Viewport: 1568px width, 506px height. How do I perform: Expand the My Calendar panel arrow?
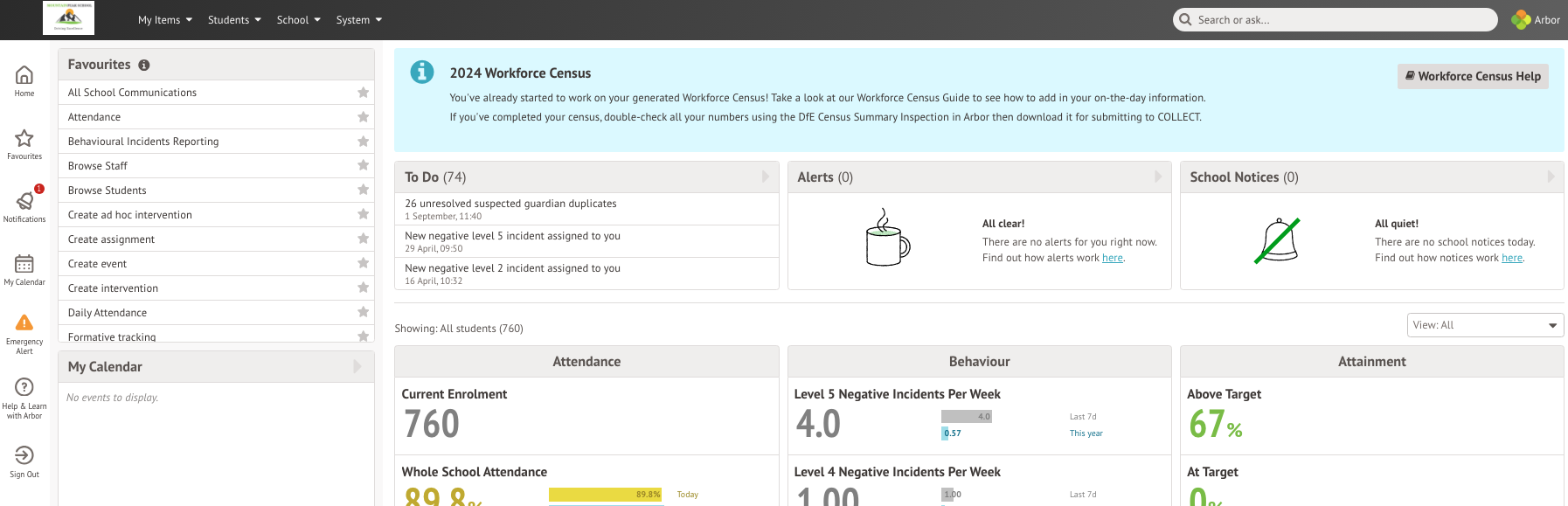[357, 367]
